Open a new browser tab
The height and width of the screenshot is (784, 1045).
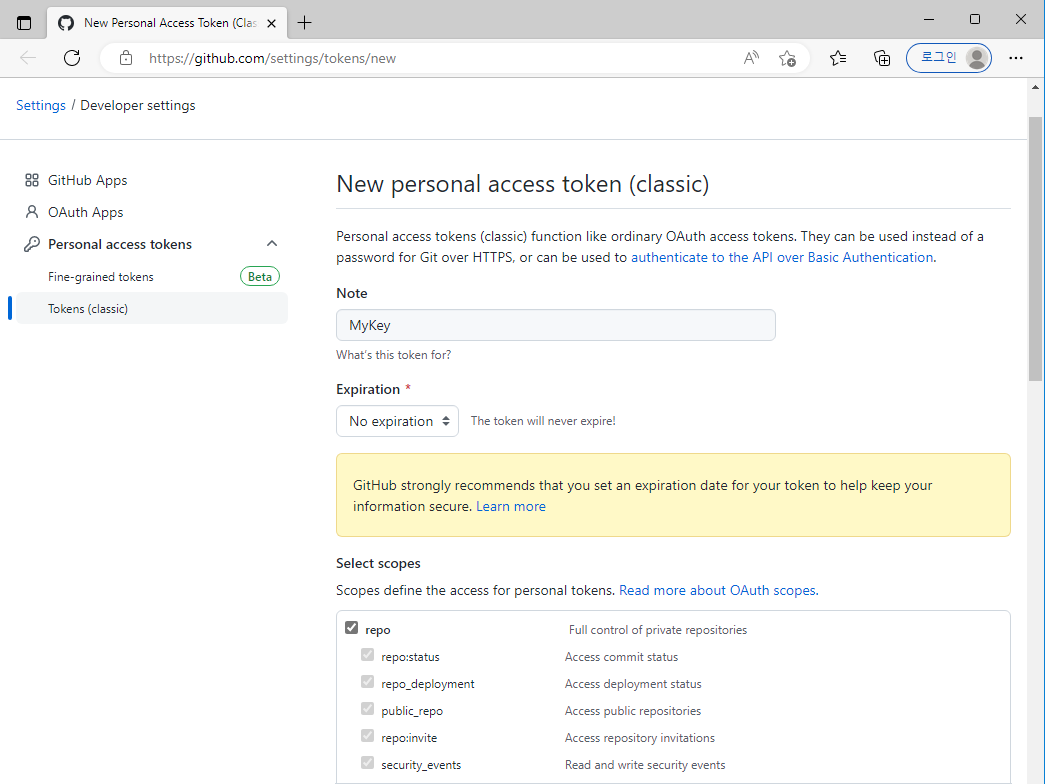pos(305,23)
